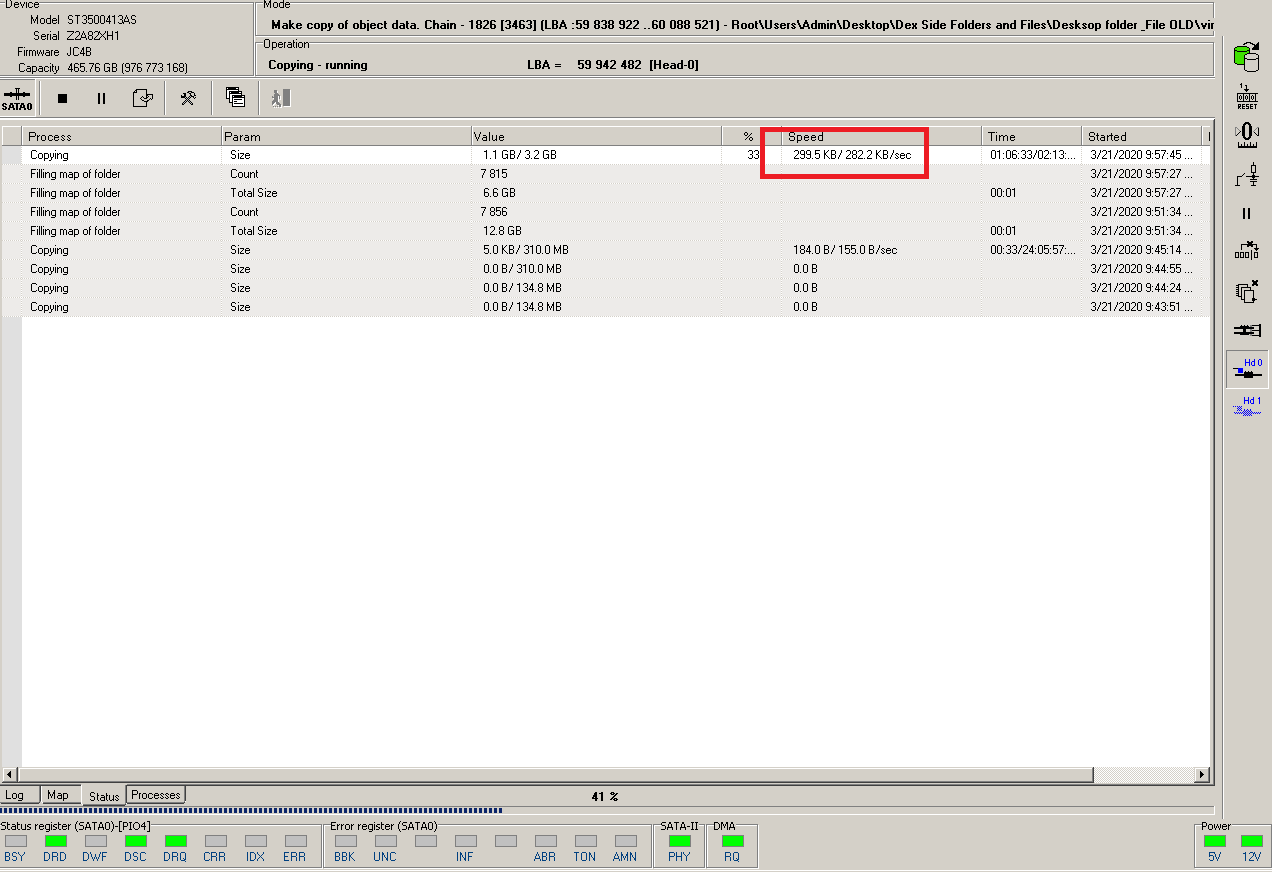Open the document check icon in toolbar
The width and height of the screenshot is (1272, 872).
coord(142,98)
